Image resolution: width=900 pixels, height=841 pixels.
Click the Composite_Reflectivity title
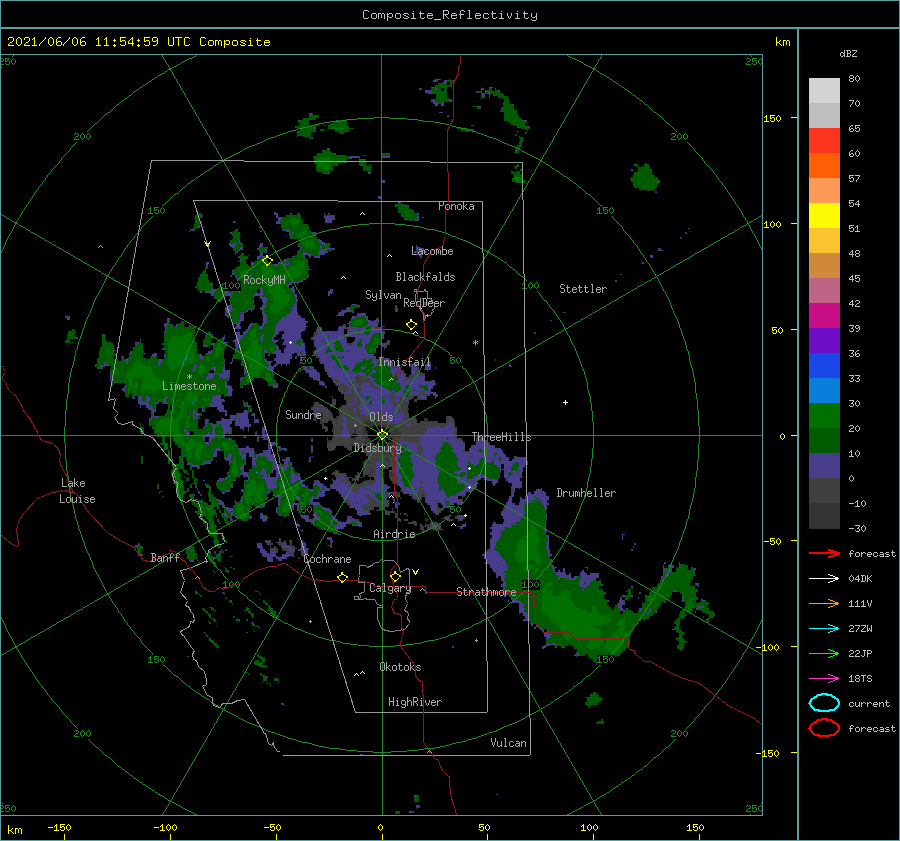(450, 15)
